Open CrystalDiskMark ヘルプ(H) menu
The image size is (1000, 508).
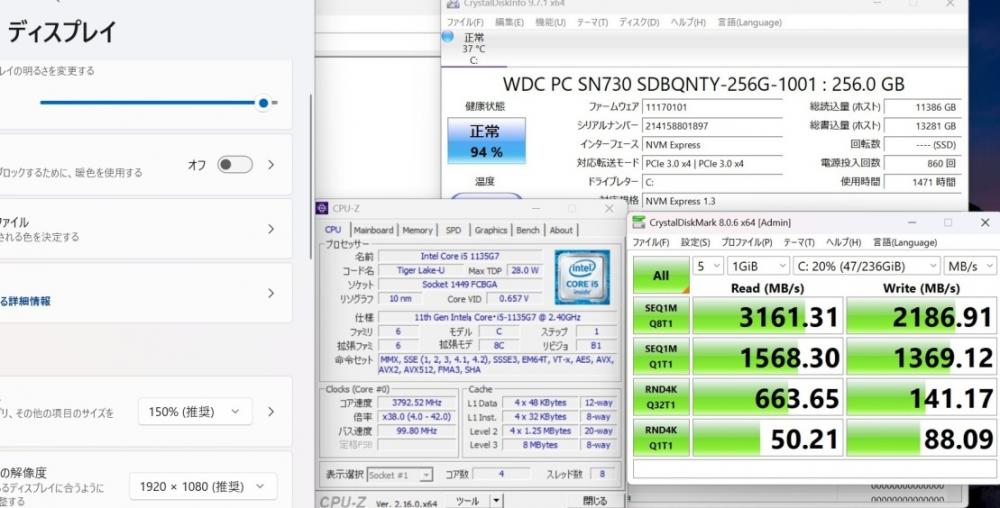click(843, 243)
